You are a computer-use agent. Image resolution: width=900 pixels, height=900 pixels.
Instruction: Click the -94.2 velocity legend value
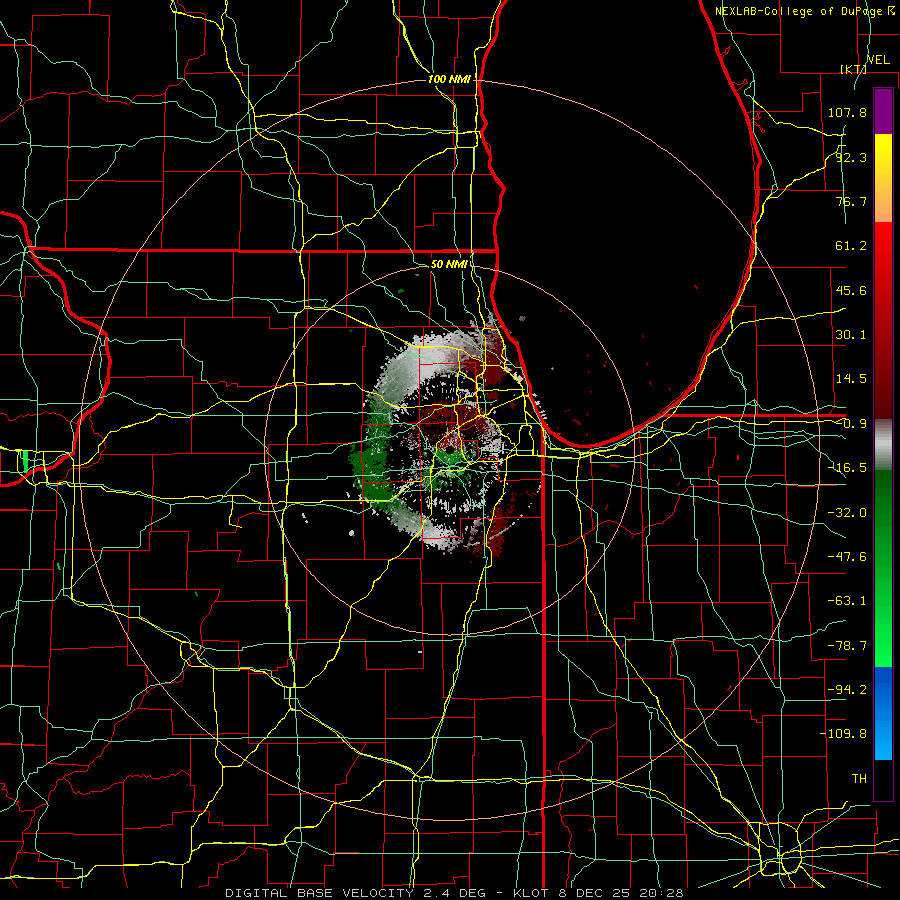[847, 690]
